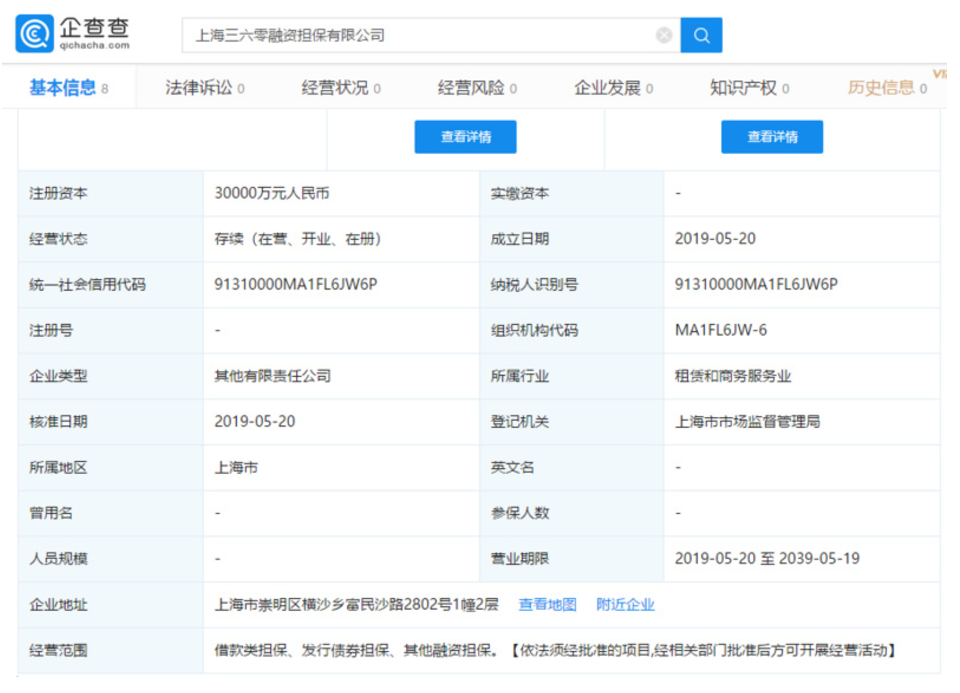Viewport: 960px width, 693px height.
Task: Click the 经营范围 label cell
Action: click(111, 651)
